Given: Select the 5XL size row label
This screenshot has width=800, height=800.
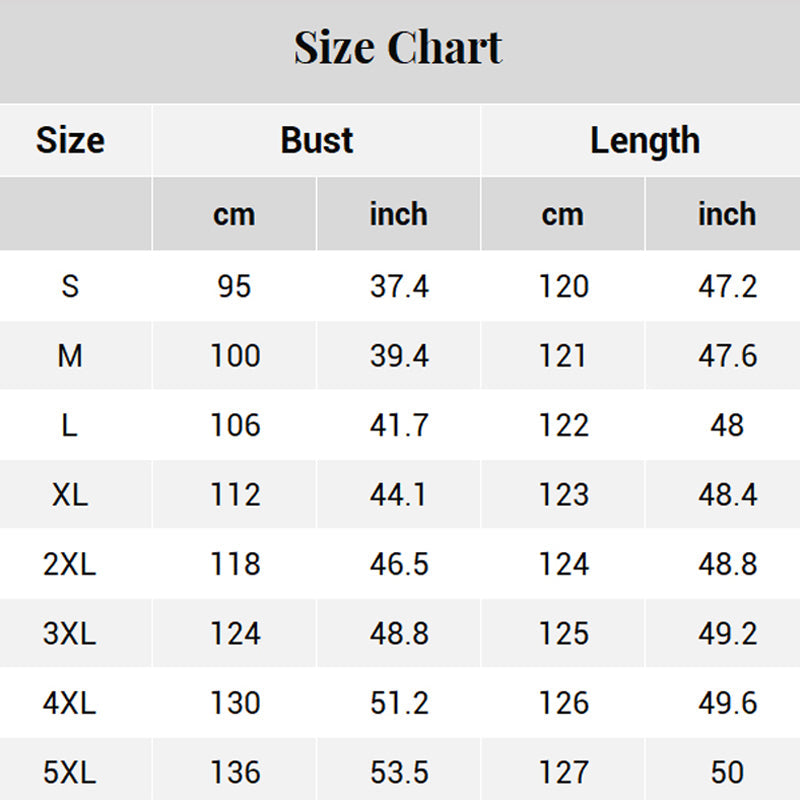Looking at the screenshot, I should (70, 772).
